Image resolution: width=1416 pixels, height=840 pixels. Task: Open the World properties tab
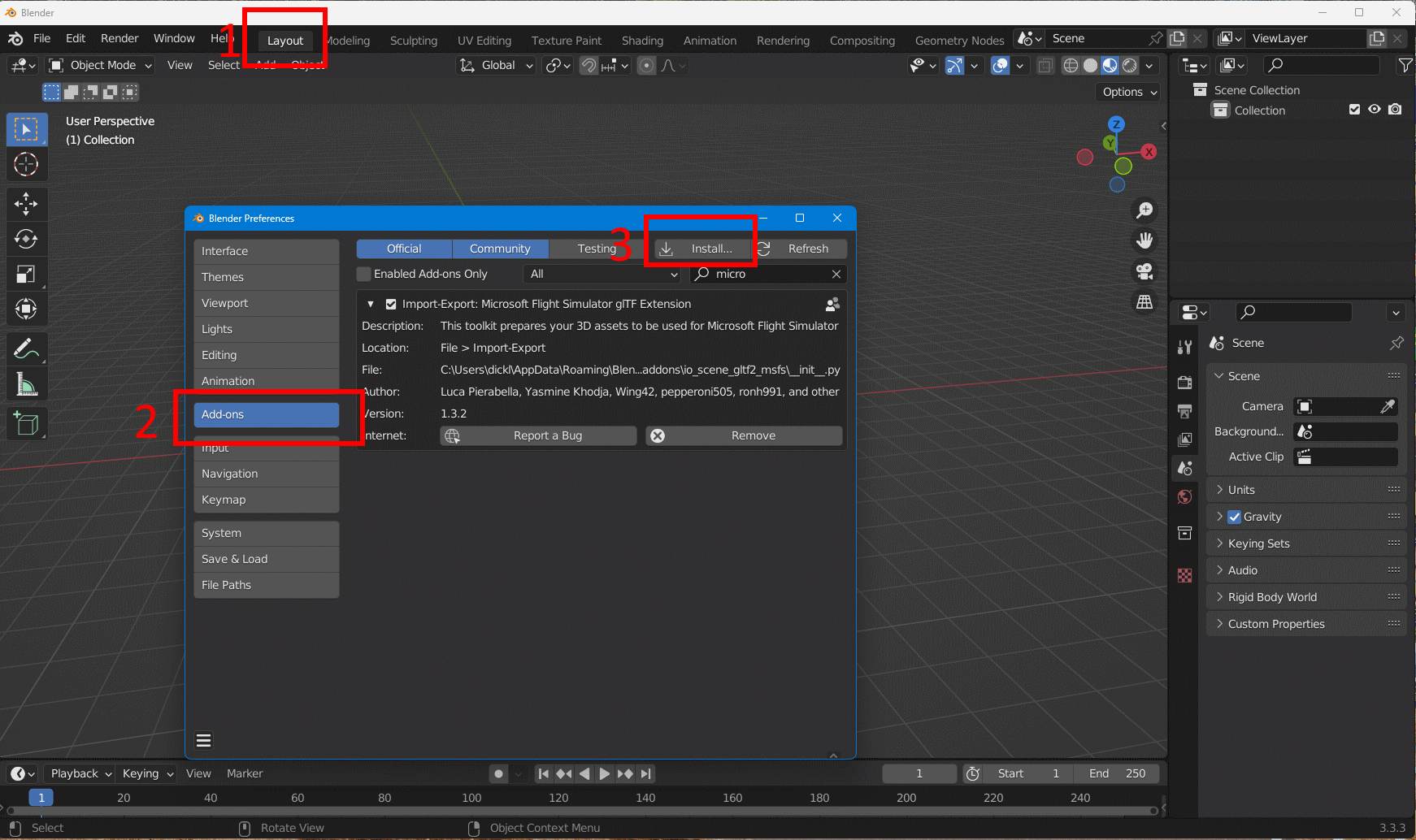click(1185, 497)
